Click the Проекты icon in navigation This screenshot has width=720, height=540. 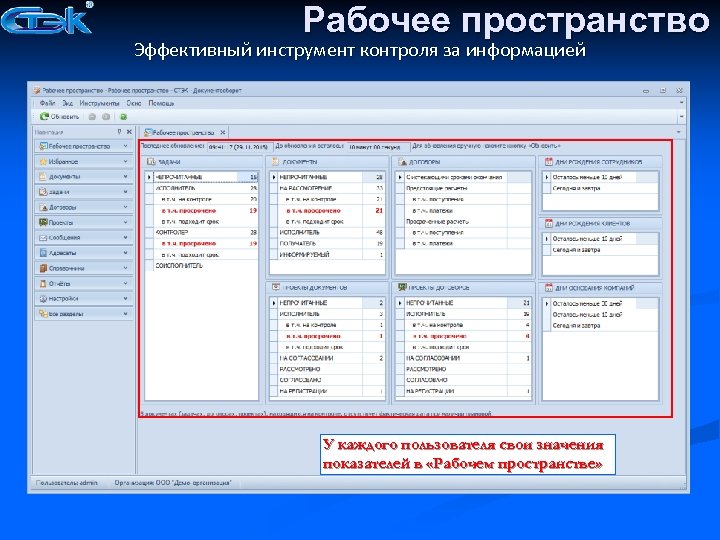click(x=43, y=223)
